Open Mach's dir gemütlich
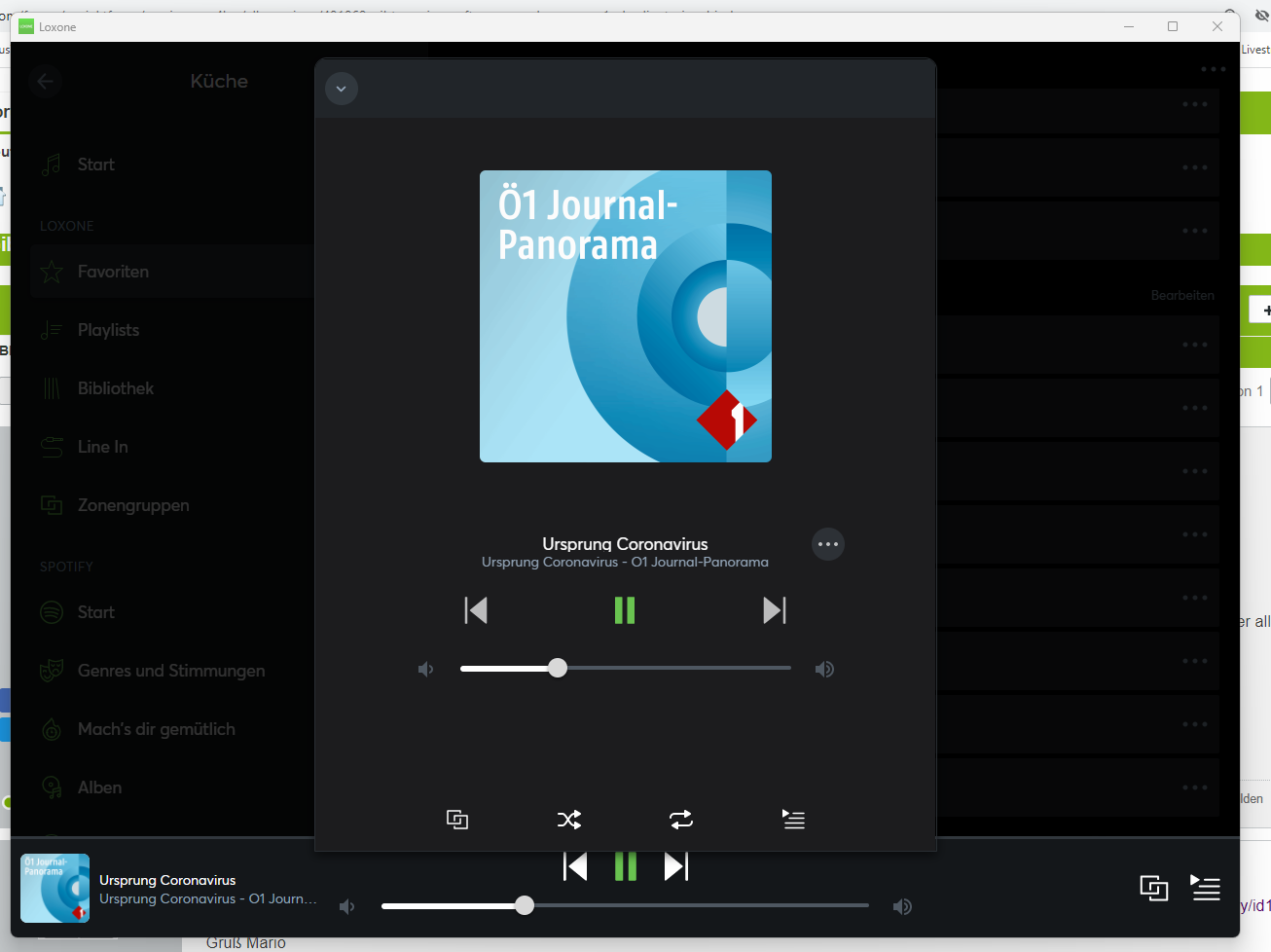This screenshot has width=1271, height=952. pyautogui.click(x=171, y=729)
